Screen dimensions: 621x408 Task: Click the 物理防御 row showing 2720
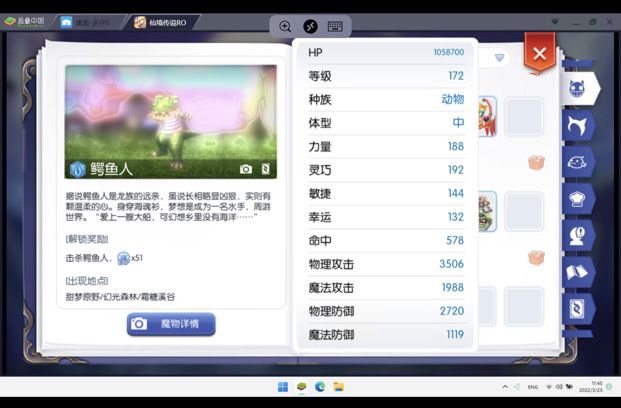(x=386, y=311)
